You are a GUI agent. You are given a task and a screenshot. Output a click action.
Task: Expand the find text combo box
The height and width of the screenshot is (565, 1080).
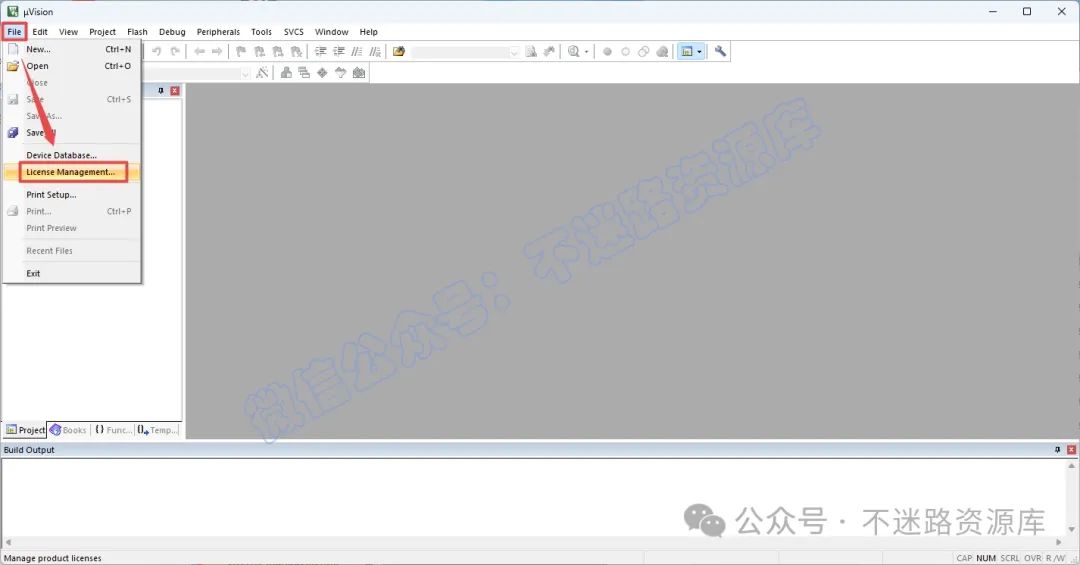tap(514, 52)
